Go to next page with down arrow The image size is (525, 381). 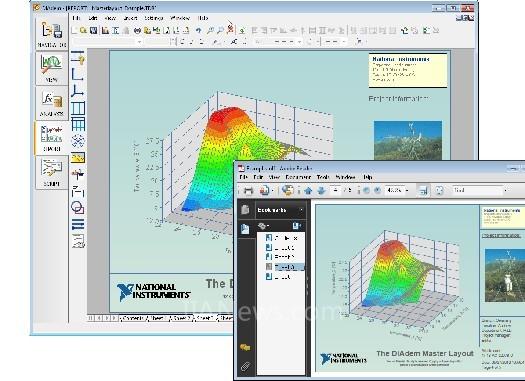[321, 190]
